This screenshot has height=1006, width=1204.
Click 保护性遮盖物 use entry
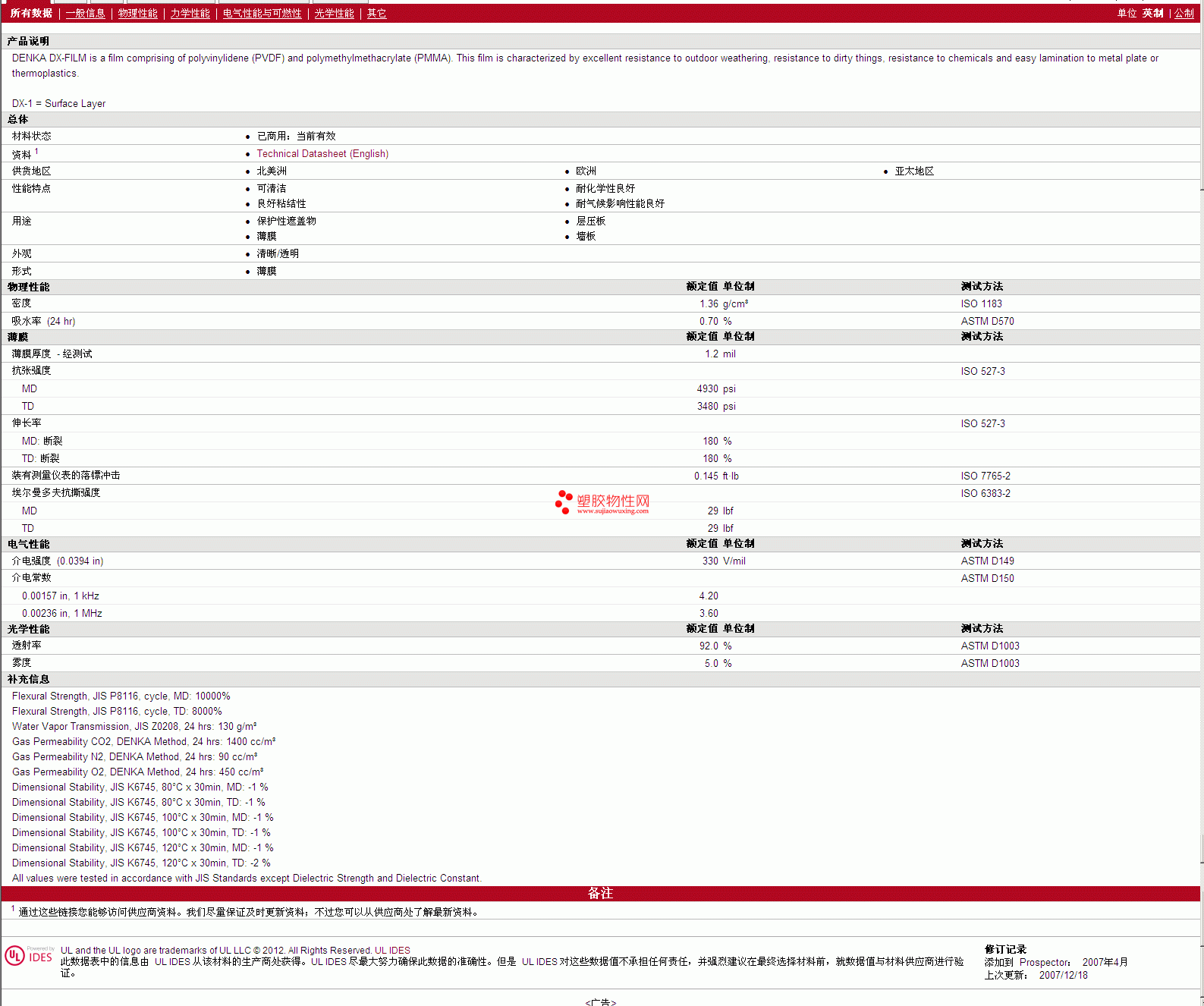[x=286, y=221]
